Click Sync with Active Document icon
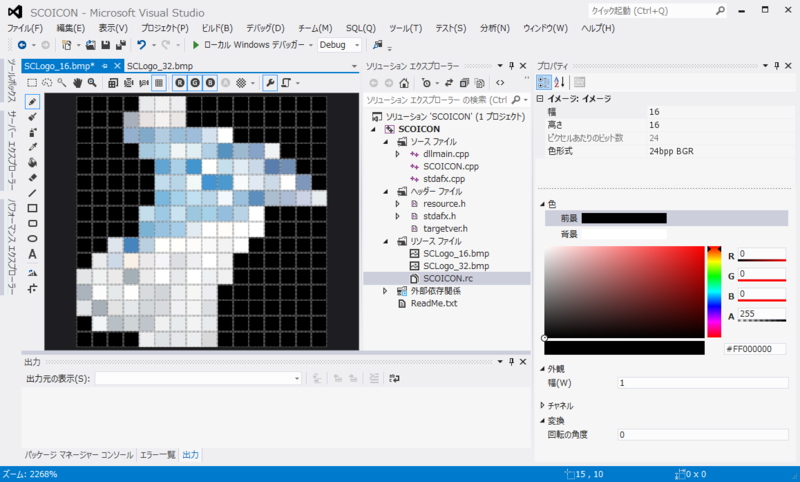This screenshot has width=800, height=482. pos(448,83)
